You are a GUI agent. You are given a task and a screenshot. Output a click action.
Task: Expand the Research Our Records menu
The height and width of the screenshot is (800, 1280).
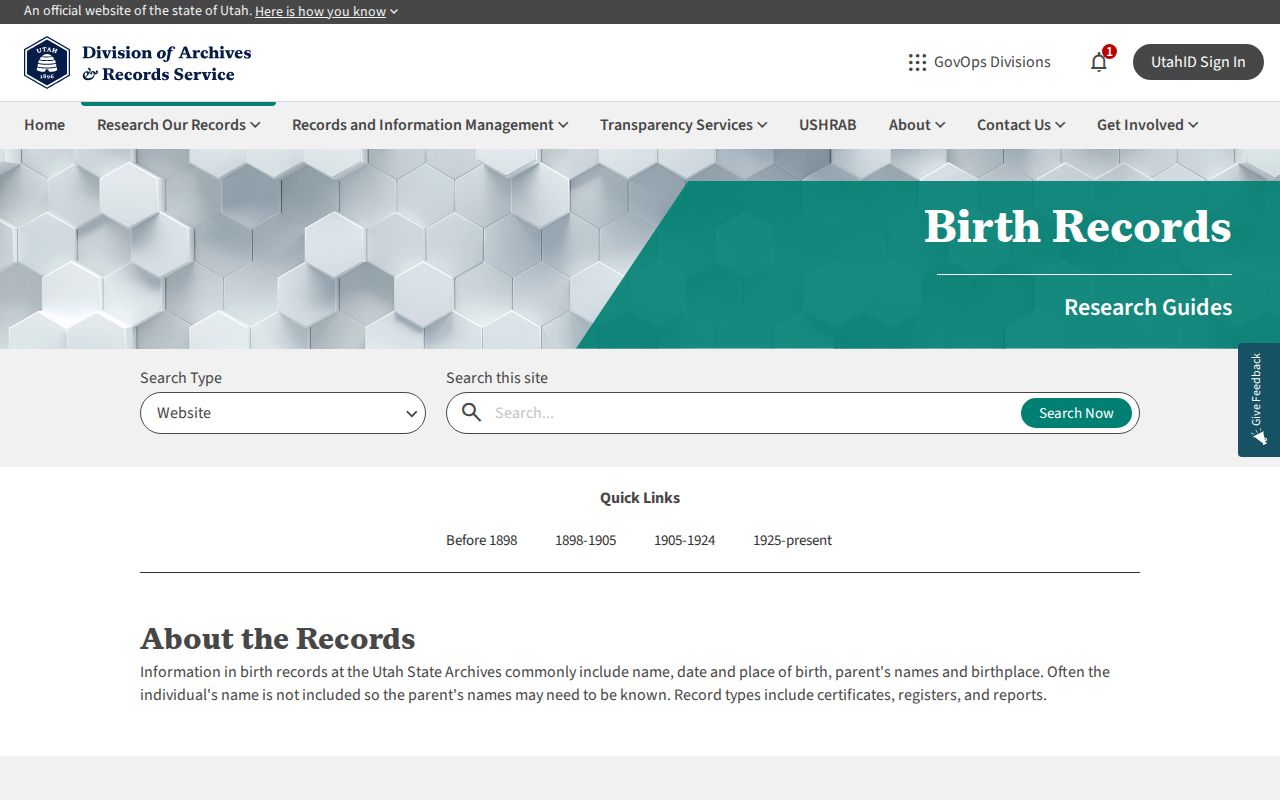(178, 125)
